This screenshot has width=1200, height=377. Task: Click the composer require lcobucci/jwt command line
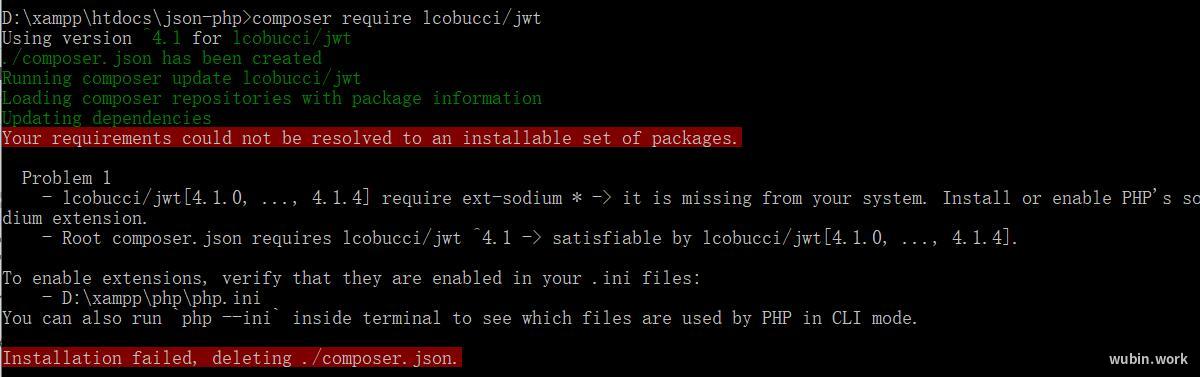coord(397,18)
